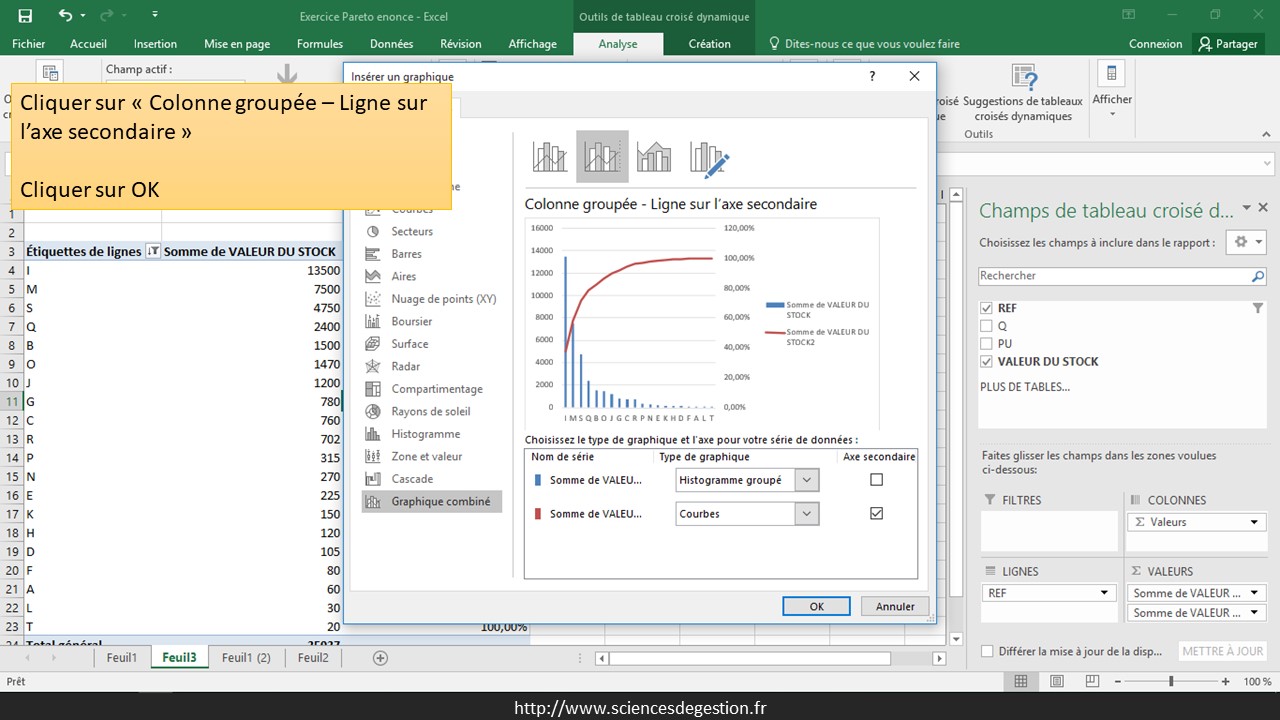Click the Undo arrow icon
The height and width of the screenshot is (720, 1280).
tap(65, 15)
